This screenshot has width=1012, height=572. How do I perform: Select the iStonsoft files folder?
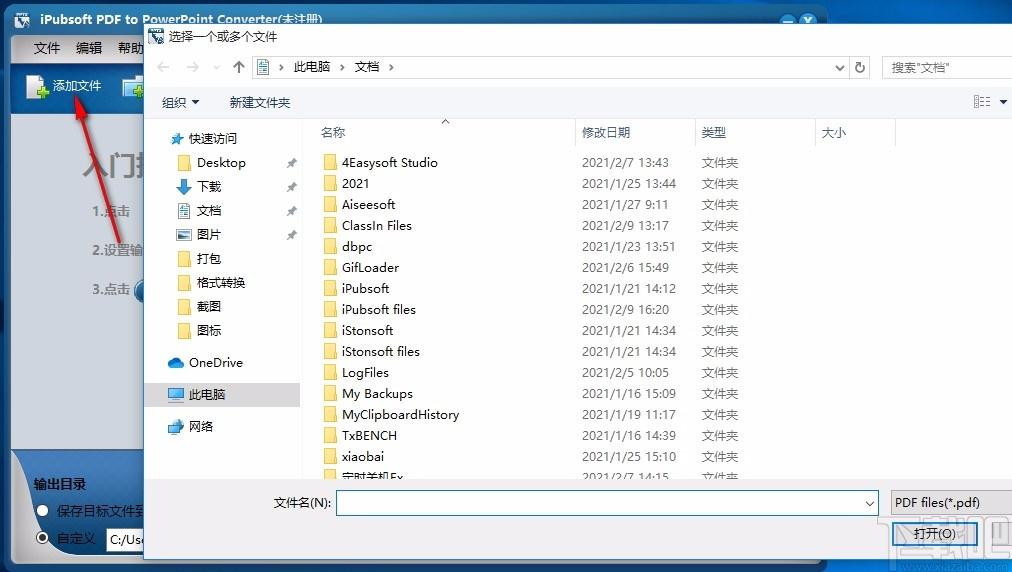pyautogui.click(x=381, y=351)
